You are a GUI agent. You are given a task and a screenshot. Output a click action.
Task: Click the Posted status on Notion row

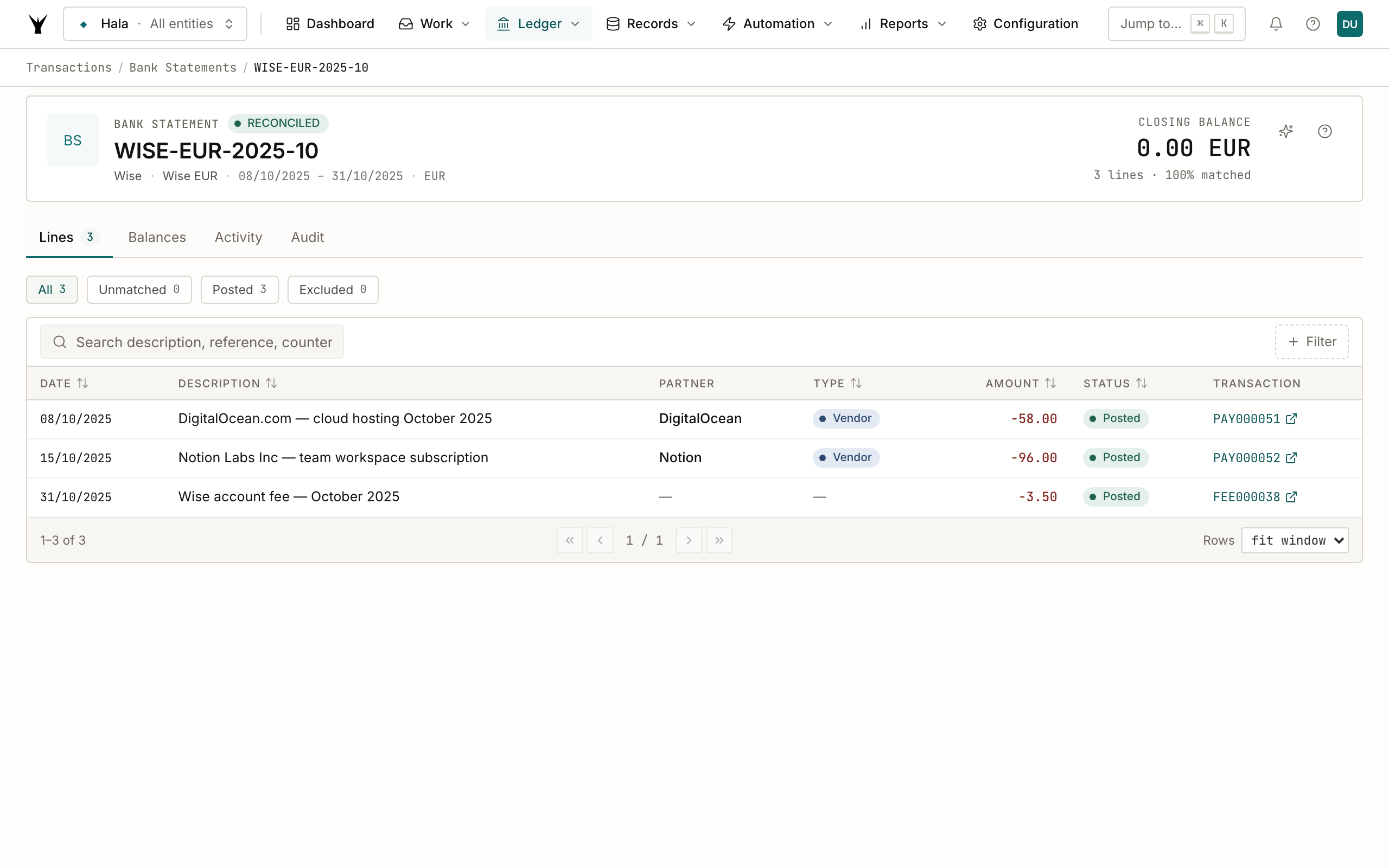[1115, 457]
